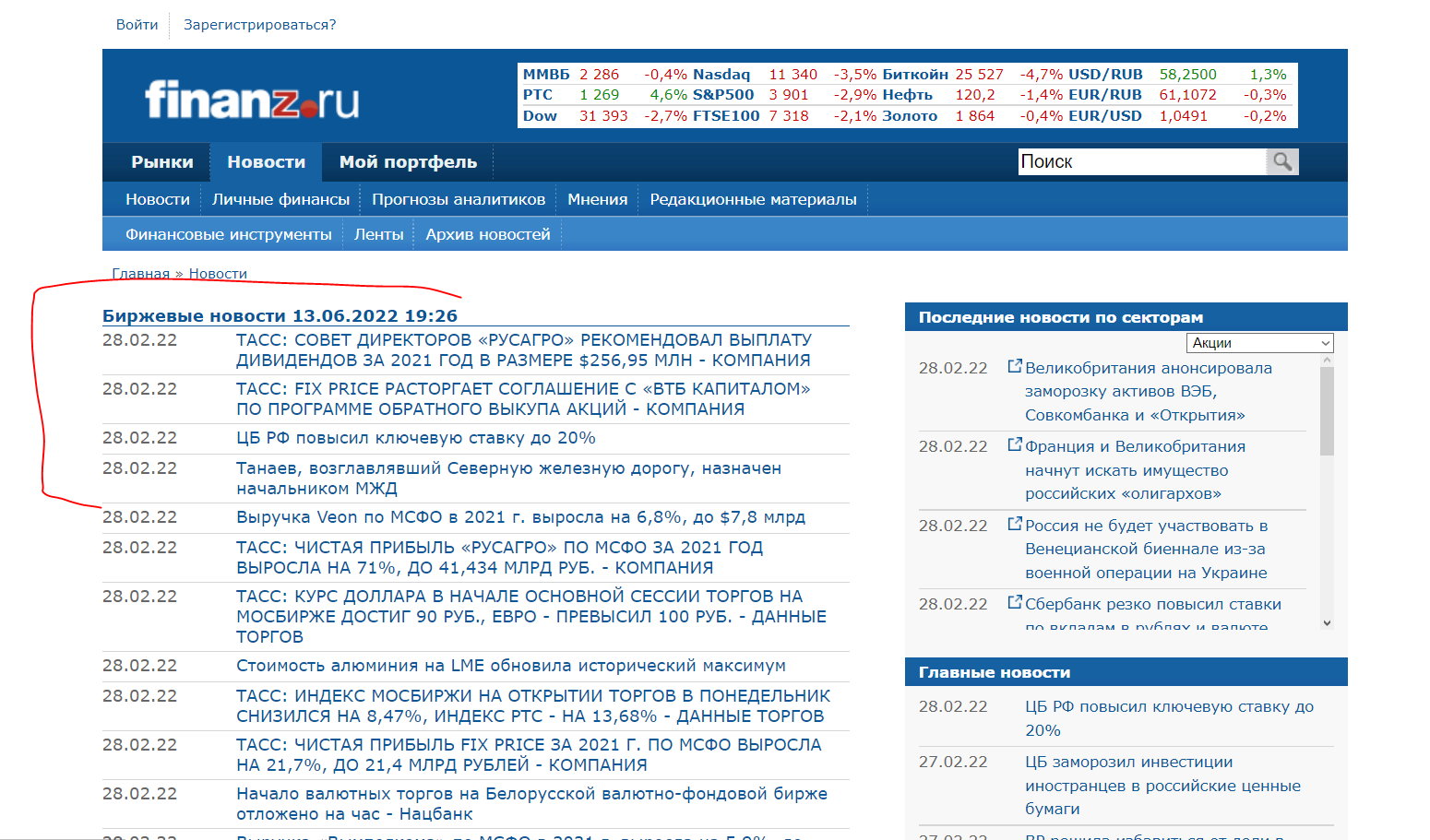
Task: Click Nasdaq ticker in quotes table
Action: [721, 75]
